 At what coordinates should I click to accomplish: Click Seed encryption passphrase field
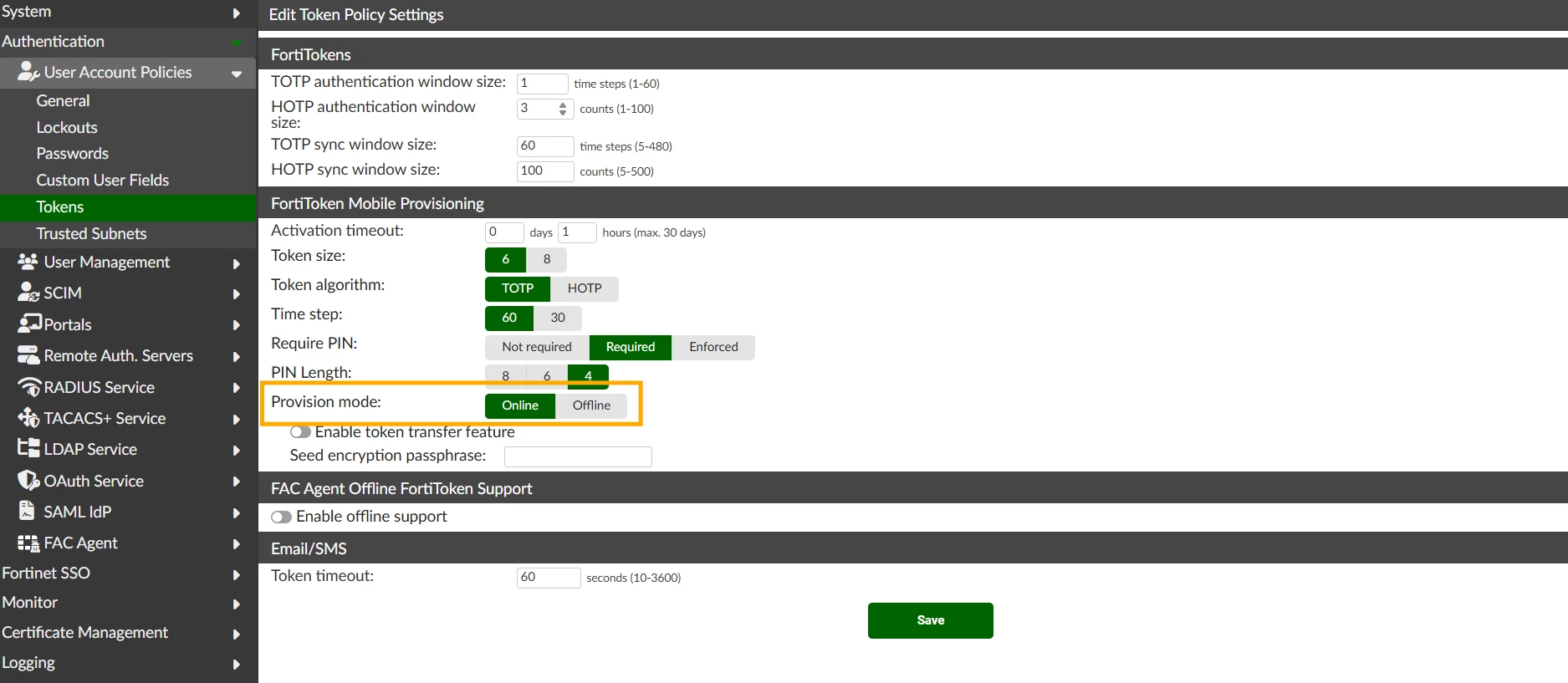[578, 456]
